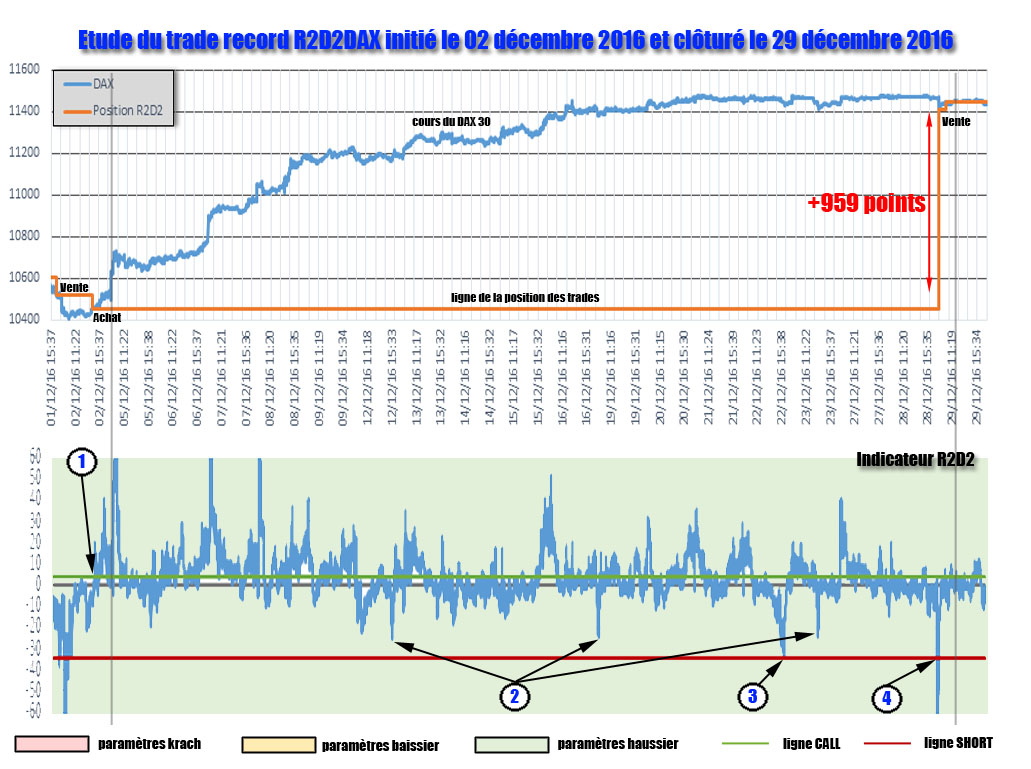Click the '19/12/16 11:16' time axis label
The image size is (1031, 769).
pos(611,378)
